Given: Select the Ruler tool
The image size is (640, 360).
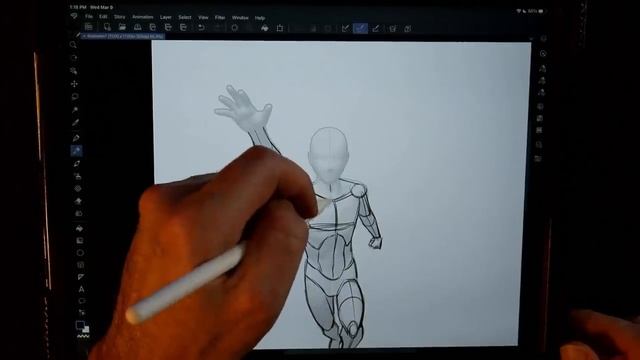Looking at the screenshot, I should point(81,277).
